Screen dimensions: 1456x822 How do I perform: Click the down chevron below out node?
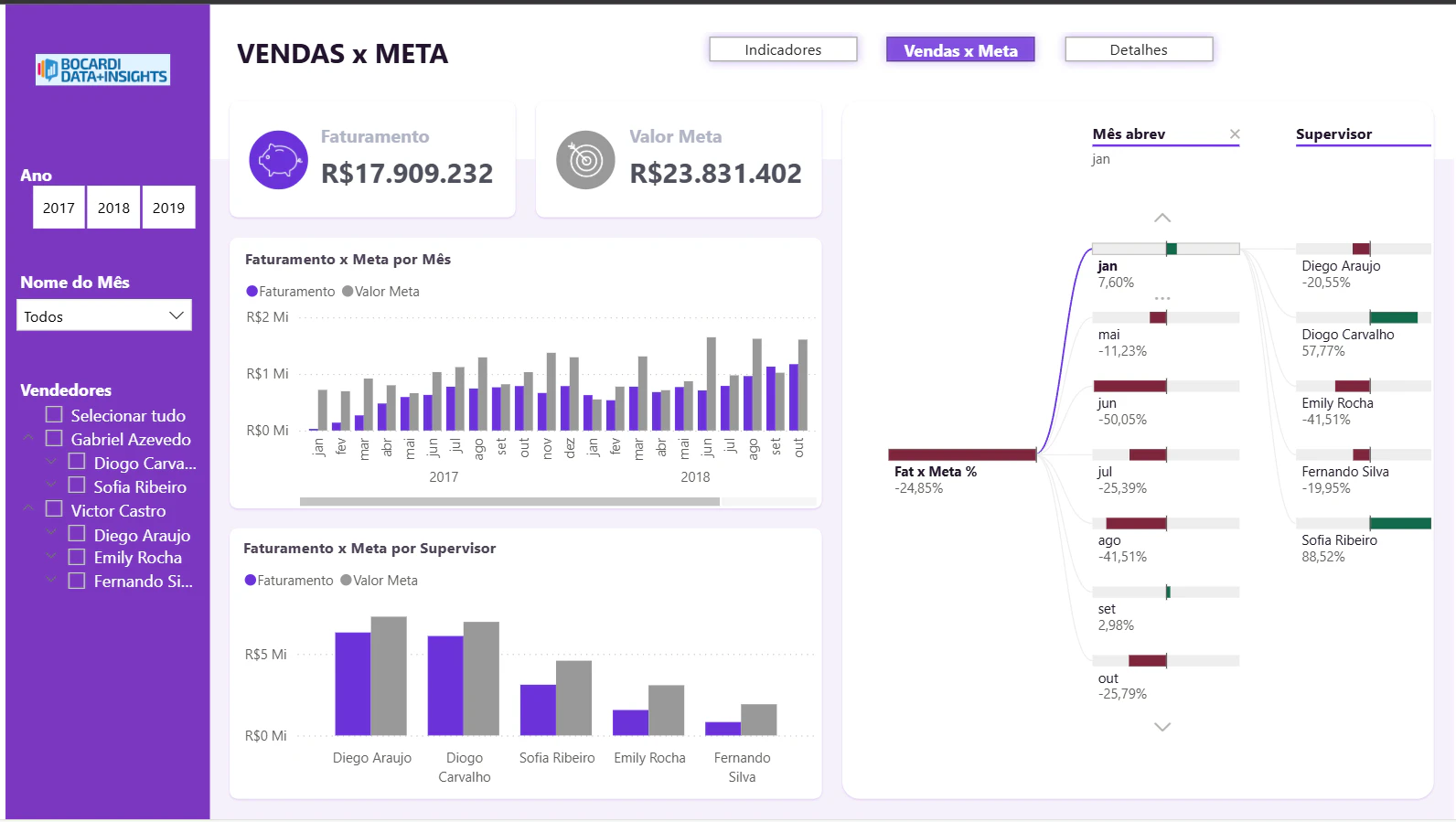(x=1162, y=727)
